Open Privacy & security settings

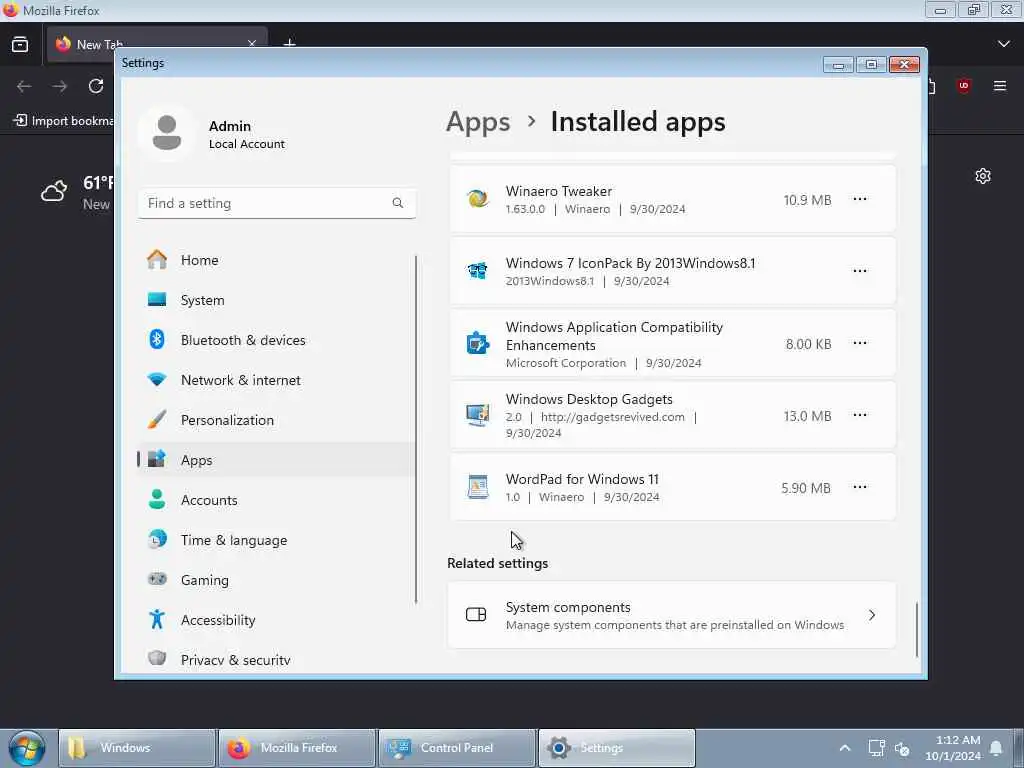(x=276, y=660)
